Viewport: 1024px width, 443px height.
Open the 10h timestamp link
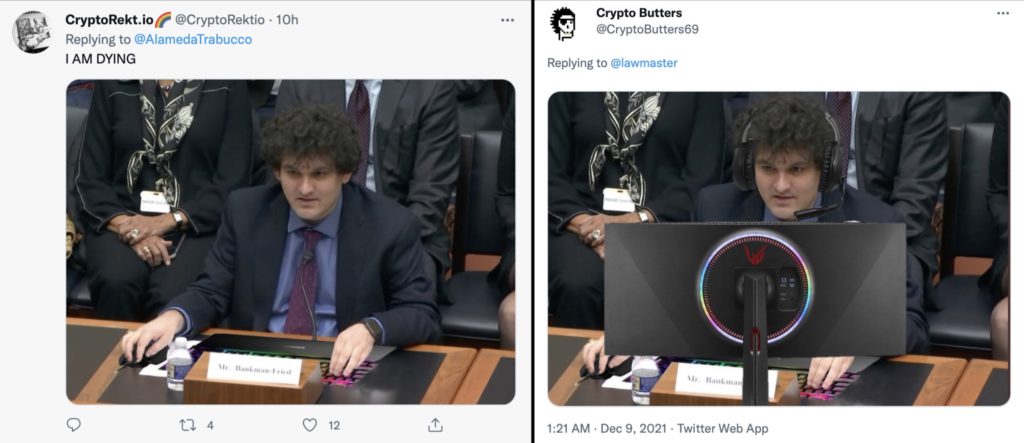coord(287,20)
